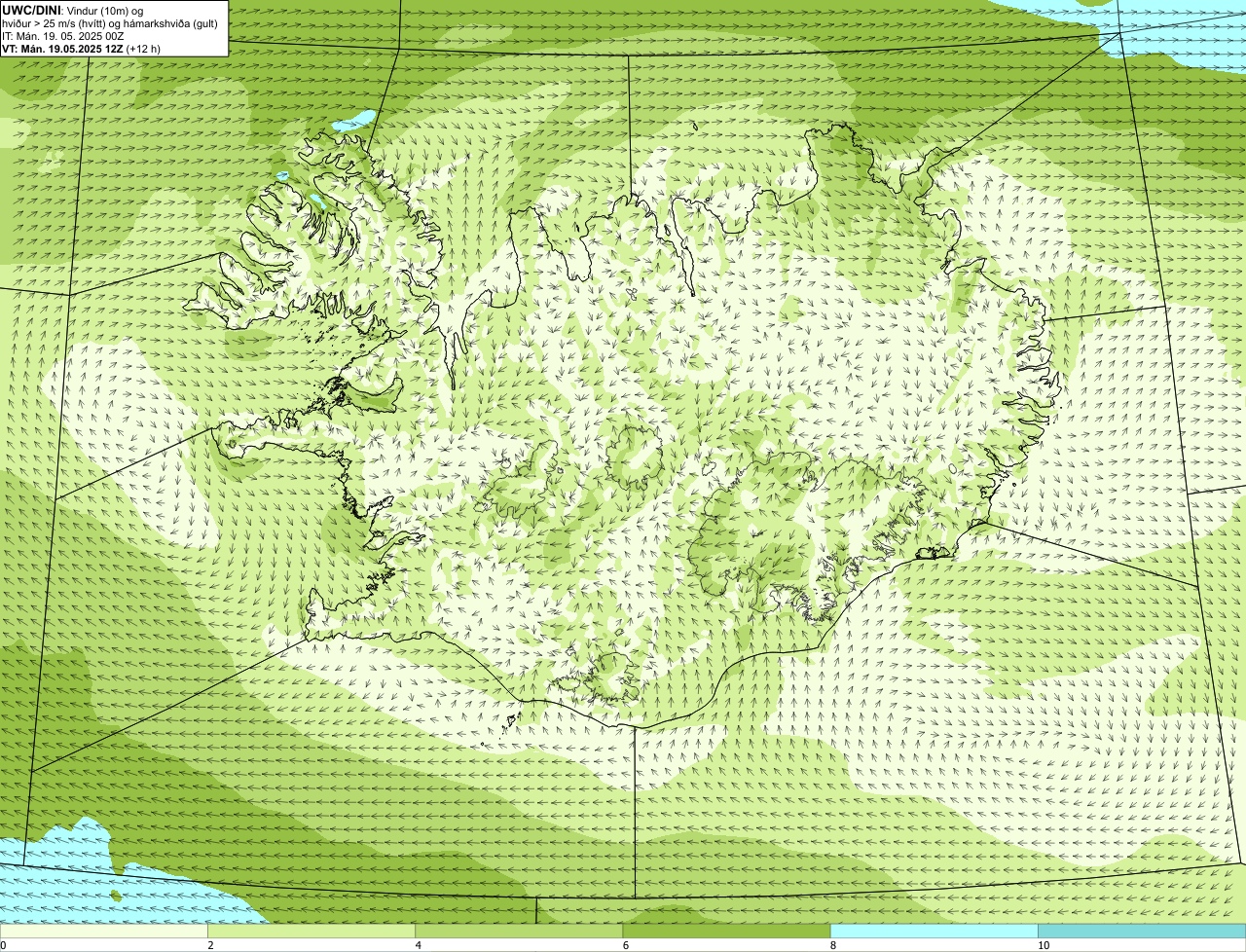Select the 4–6 m/s green swatch
1246x952 pixels.
(x=519, y=931)
